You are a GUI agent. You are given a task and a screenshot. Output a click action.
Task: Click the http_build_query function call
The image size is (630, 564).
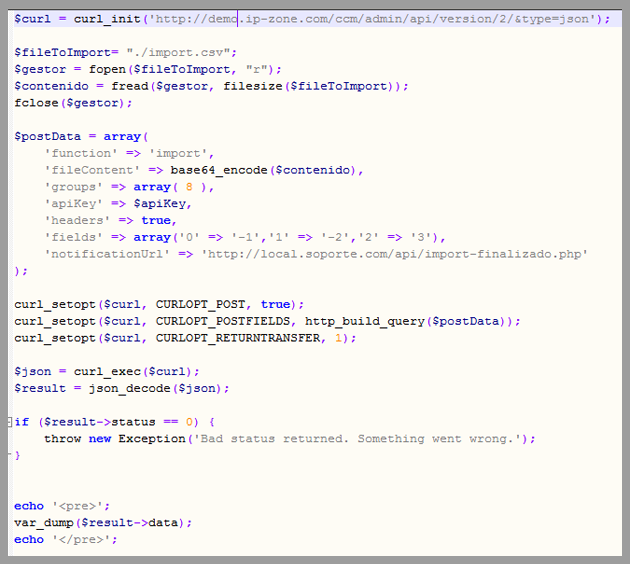point(365,321)
